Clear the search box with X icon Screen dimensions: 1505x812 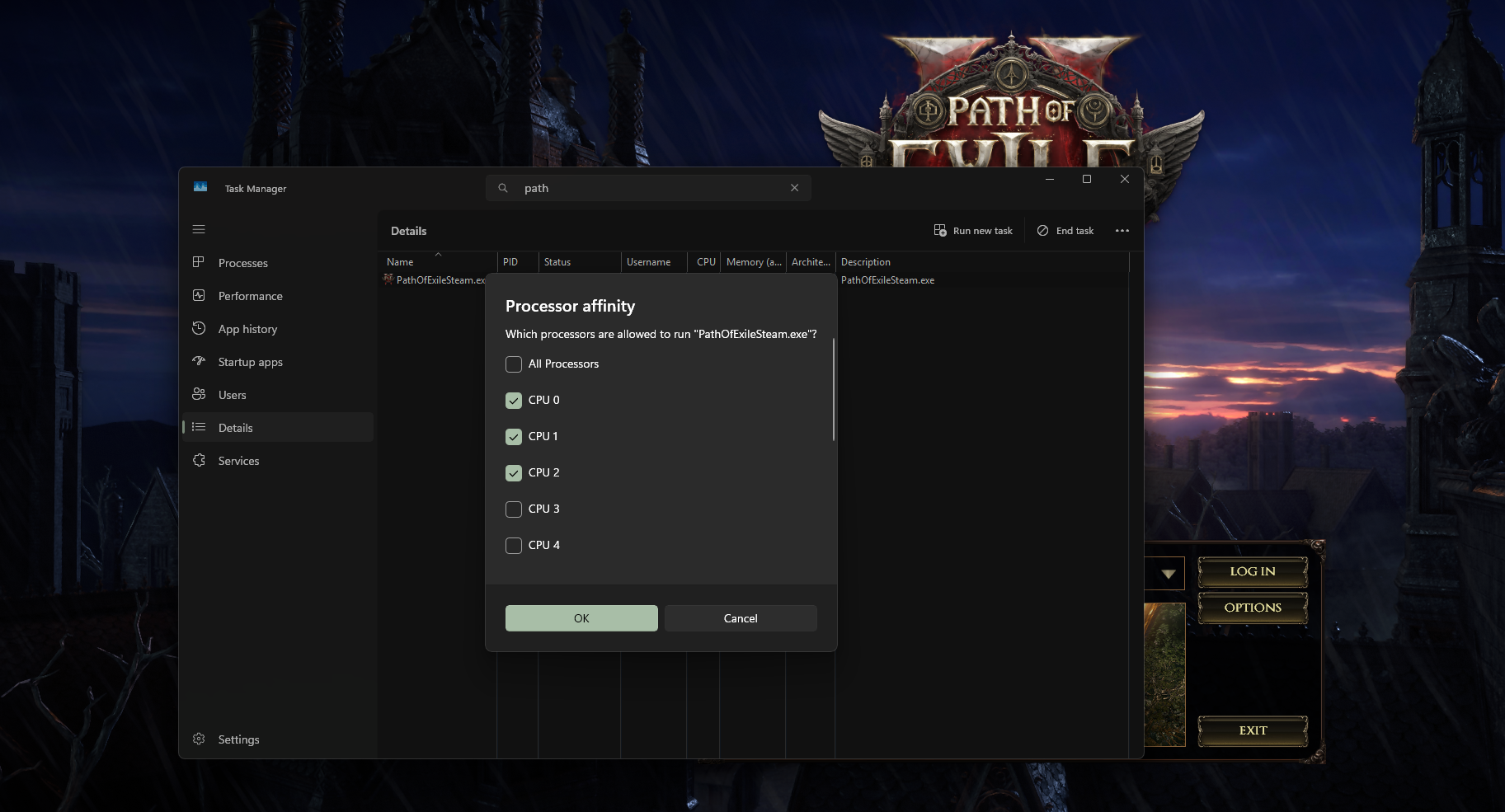pos(794,188)
